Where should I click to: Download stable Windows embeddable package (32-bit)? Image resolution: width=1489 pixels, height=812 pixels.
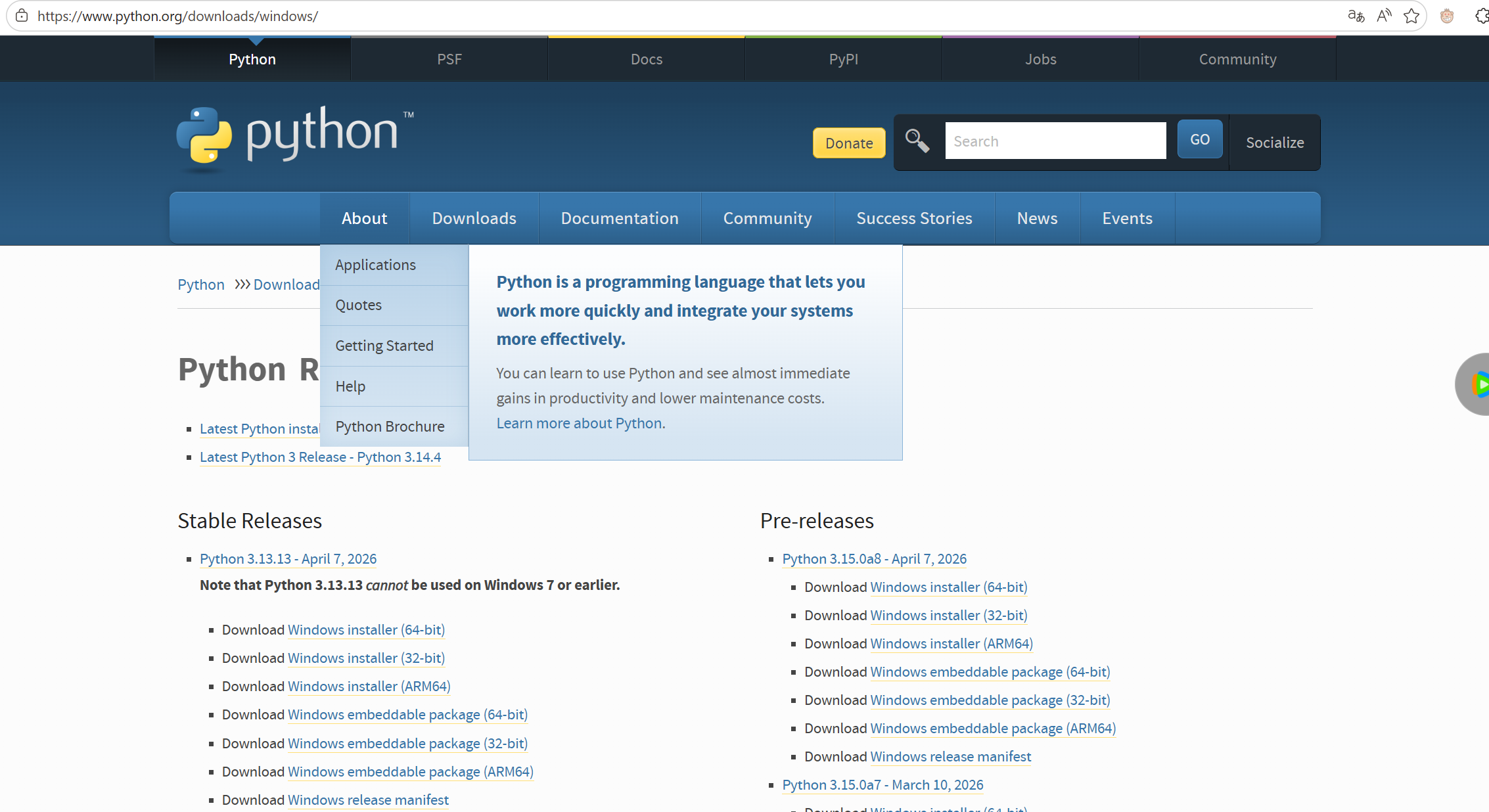coord(407,744)
